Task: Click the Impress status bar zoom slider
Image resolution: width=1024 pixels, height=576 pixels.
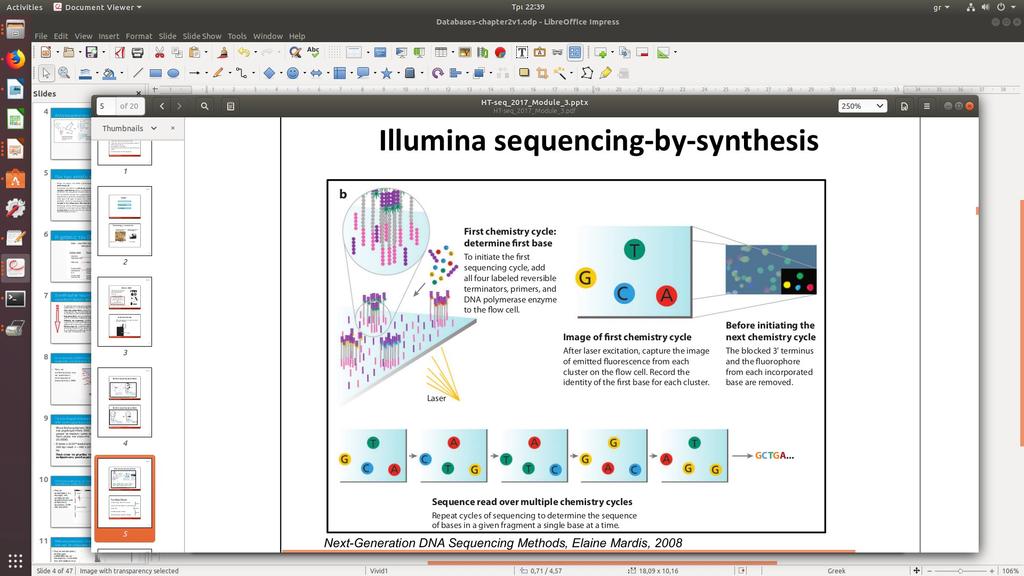Action: click(x=960, y=571)
